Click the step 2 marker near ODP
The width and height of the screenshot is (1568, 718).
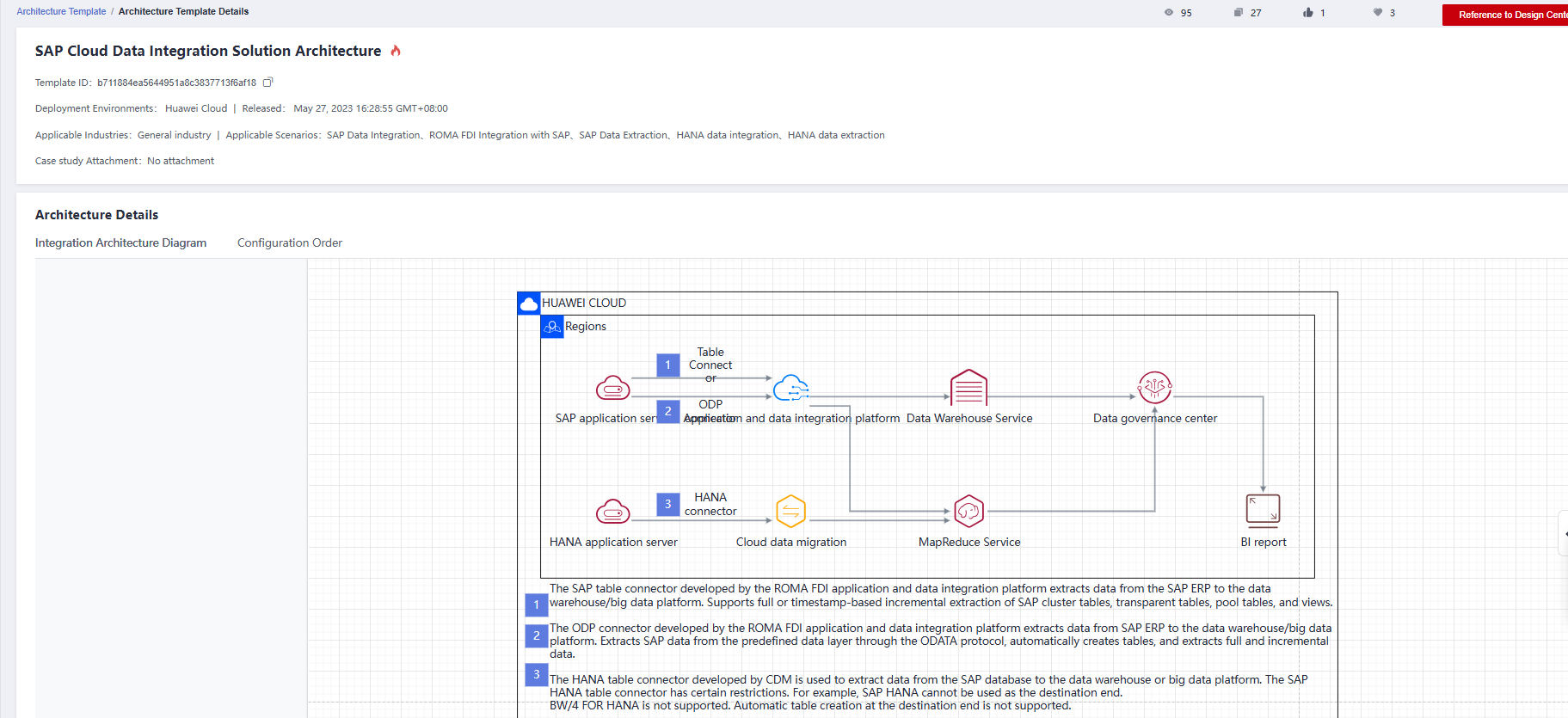(x=668, y=412)
